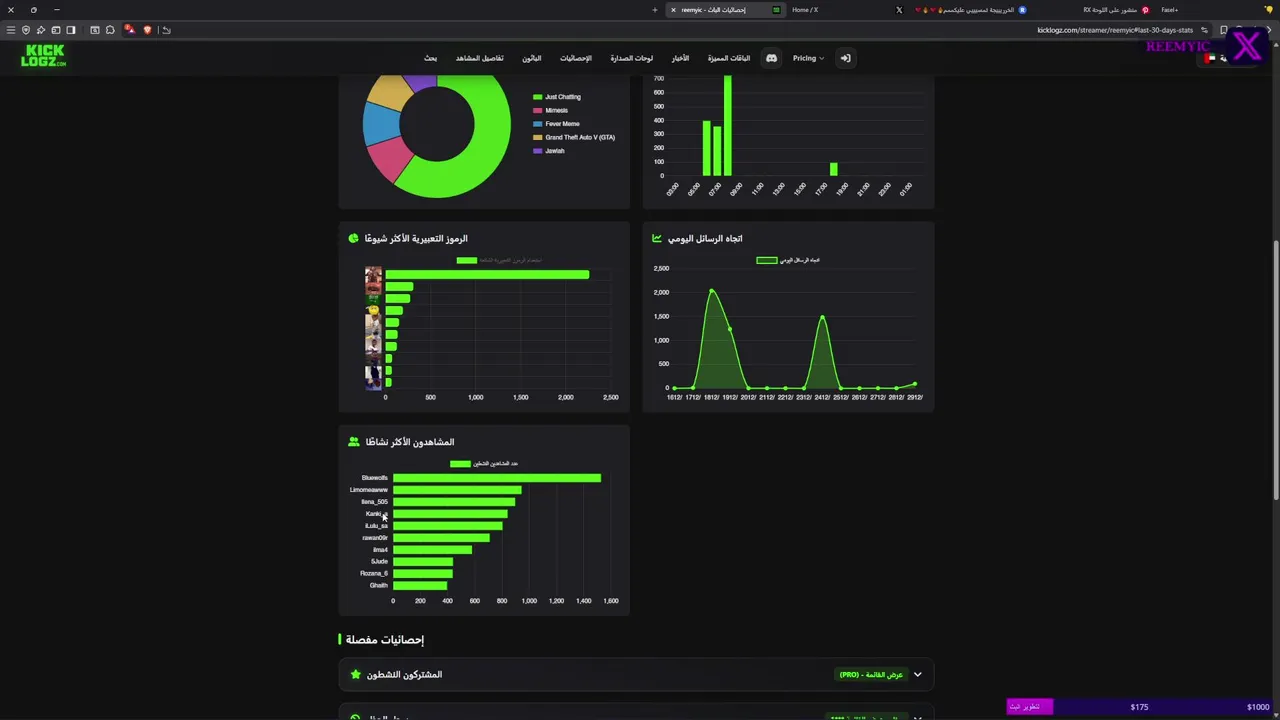
Task: Click the pin icon in browser toolbar
Action: coord(41,30)
